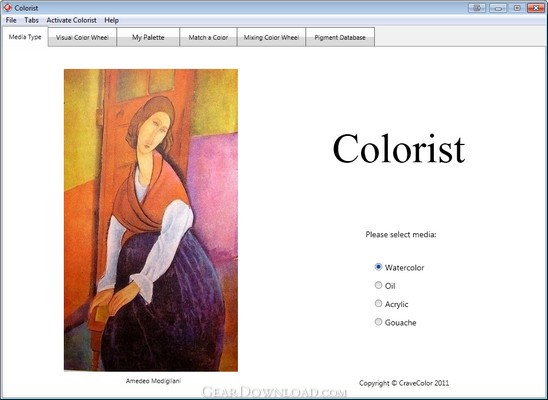Go to the Match a Color tab
This screenshot has width=548, height=400.
(208, 37)
